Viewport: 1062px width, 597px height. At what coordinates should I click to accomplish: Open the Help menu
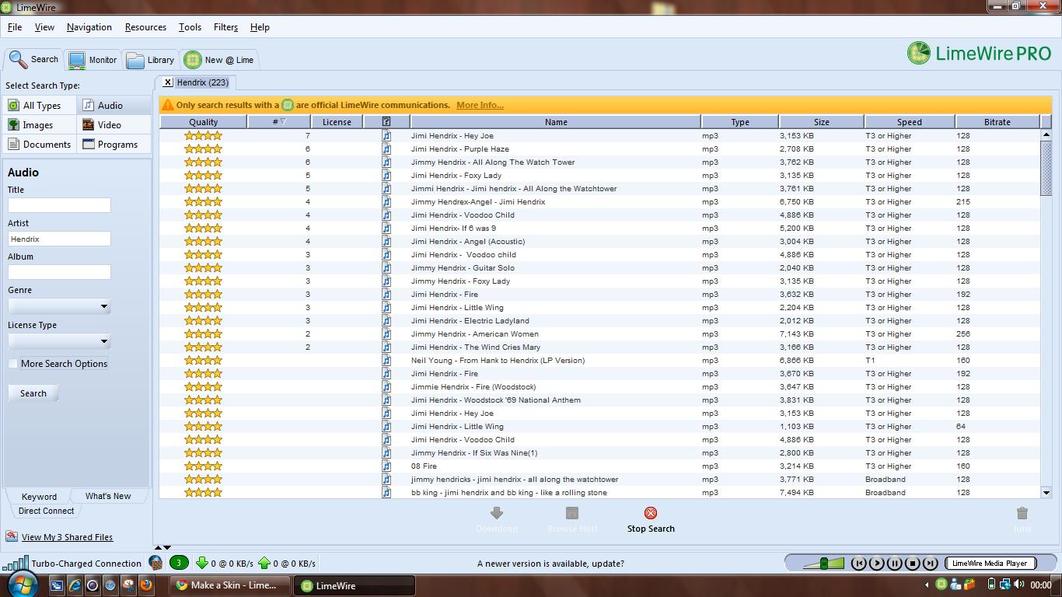click(259, 27)
